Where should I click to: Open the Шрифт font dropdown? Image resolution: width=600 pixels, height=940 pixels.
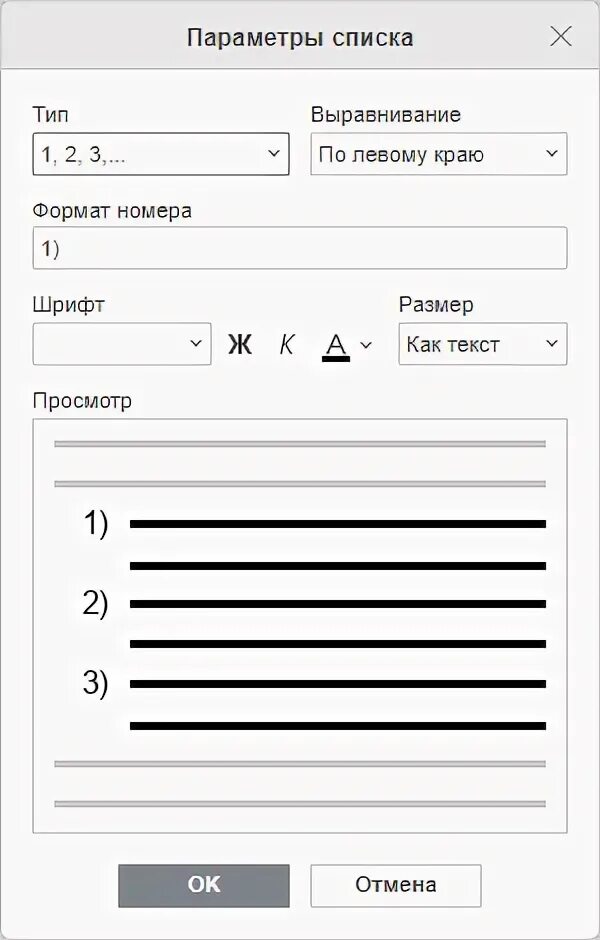pyautogui.click(x=122, y=344)
